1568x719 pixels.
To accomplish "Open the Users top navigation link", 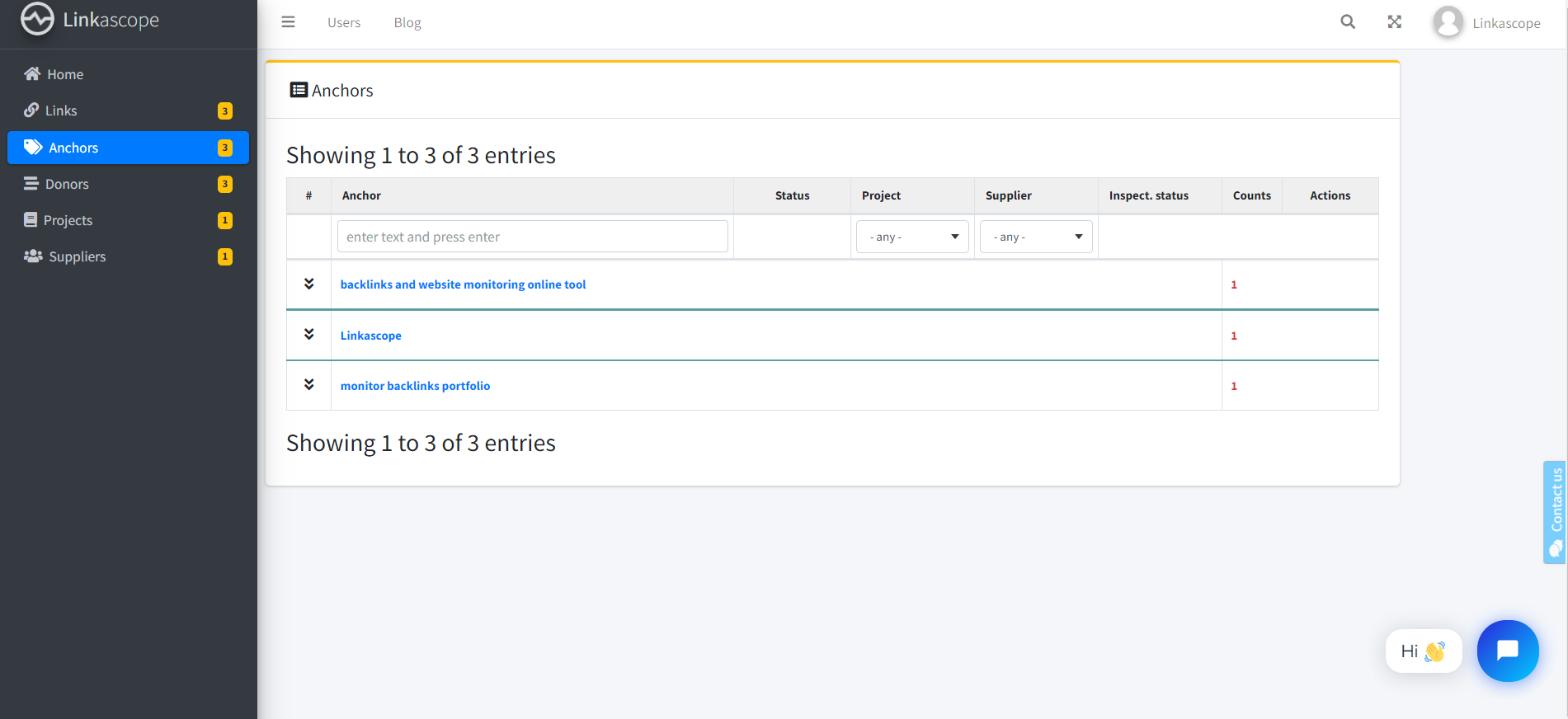I will tap(344, 22).
